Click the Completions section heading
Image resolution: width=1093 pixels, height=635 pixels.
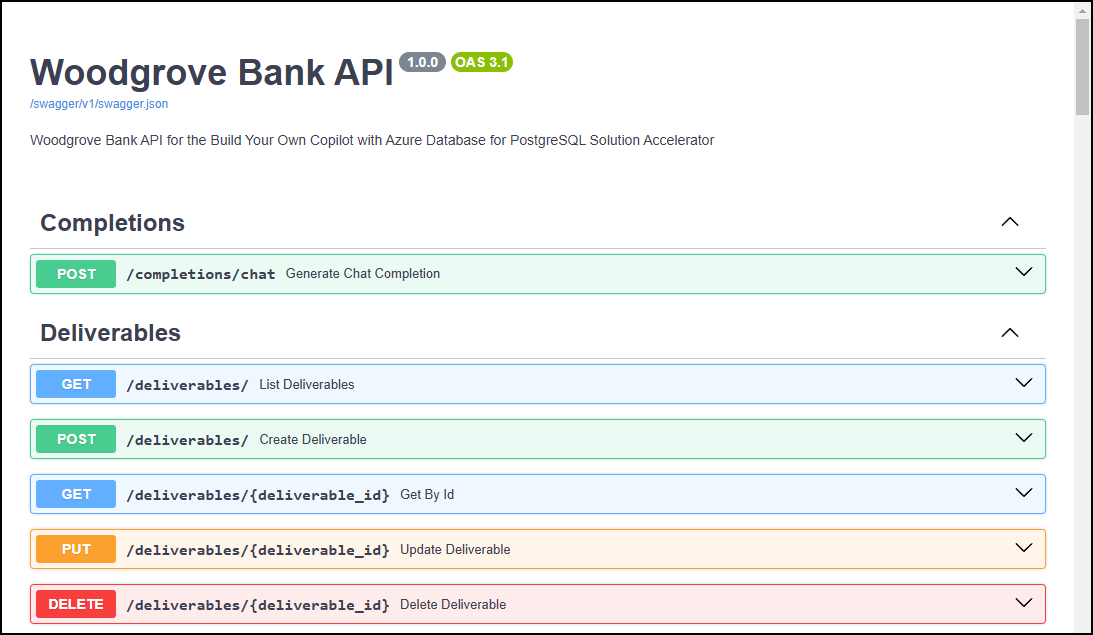112,223
